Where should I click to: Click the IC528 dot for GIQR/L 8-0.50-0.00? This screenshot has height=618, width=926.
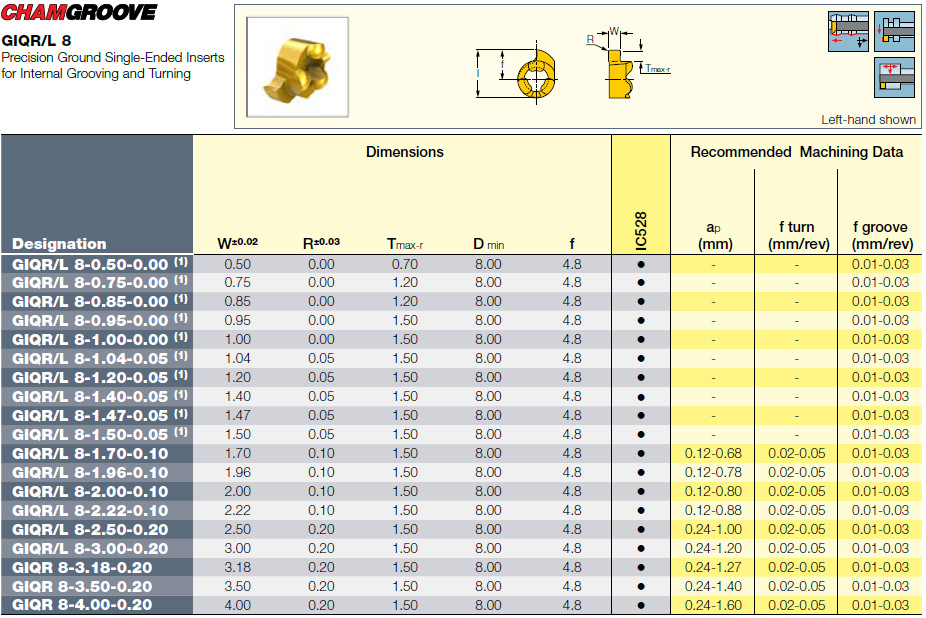click(640, 264)
